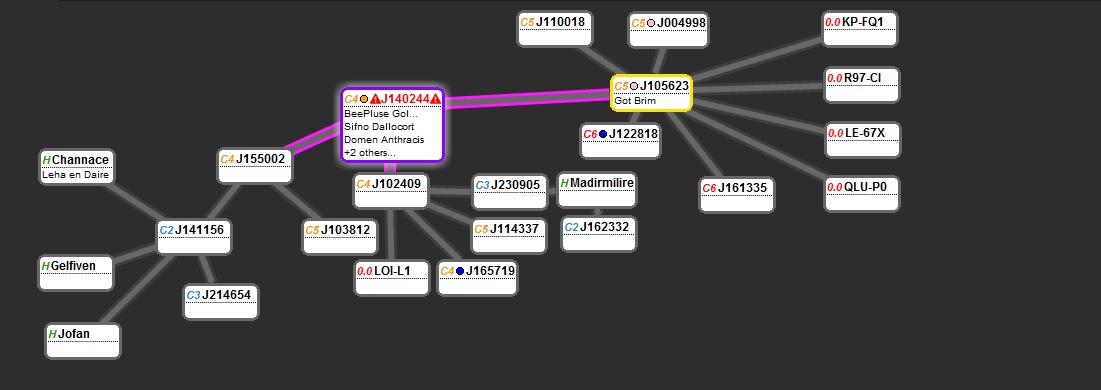Select the J155002 system node
Image resolution: width=1101 pixels, height=390 pixels.
255,167
